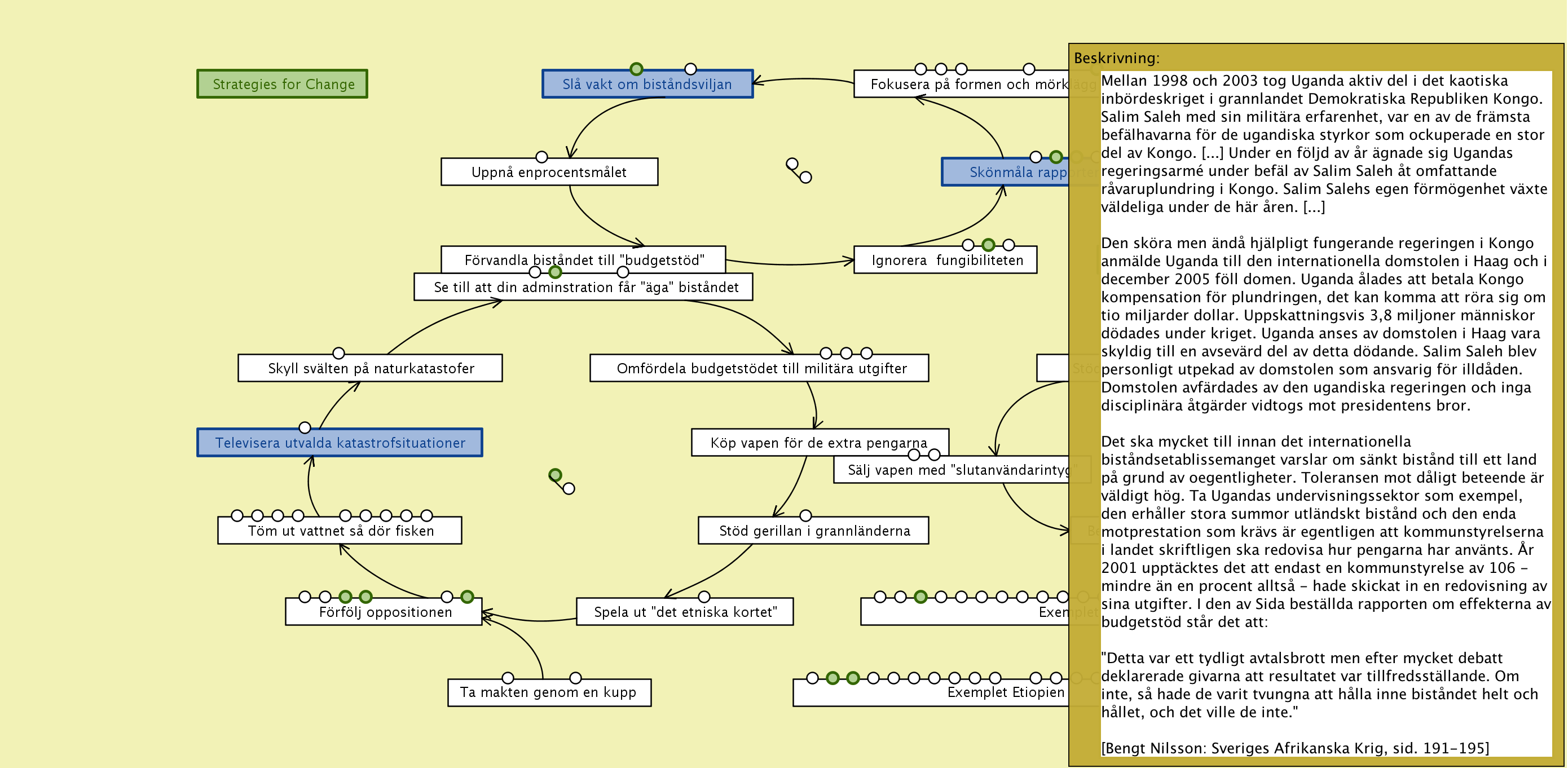Click the circle above 'Stöd gerillan i grannländerna'
Viewport: 1568px width, 768px height.
pyautogui.click(x=805, y=515)
